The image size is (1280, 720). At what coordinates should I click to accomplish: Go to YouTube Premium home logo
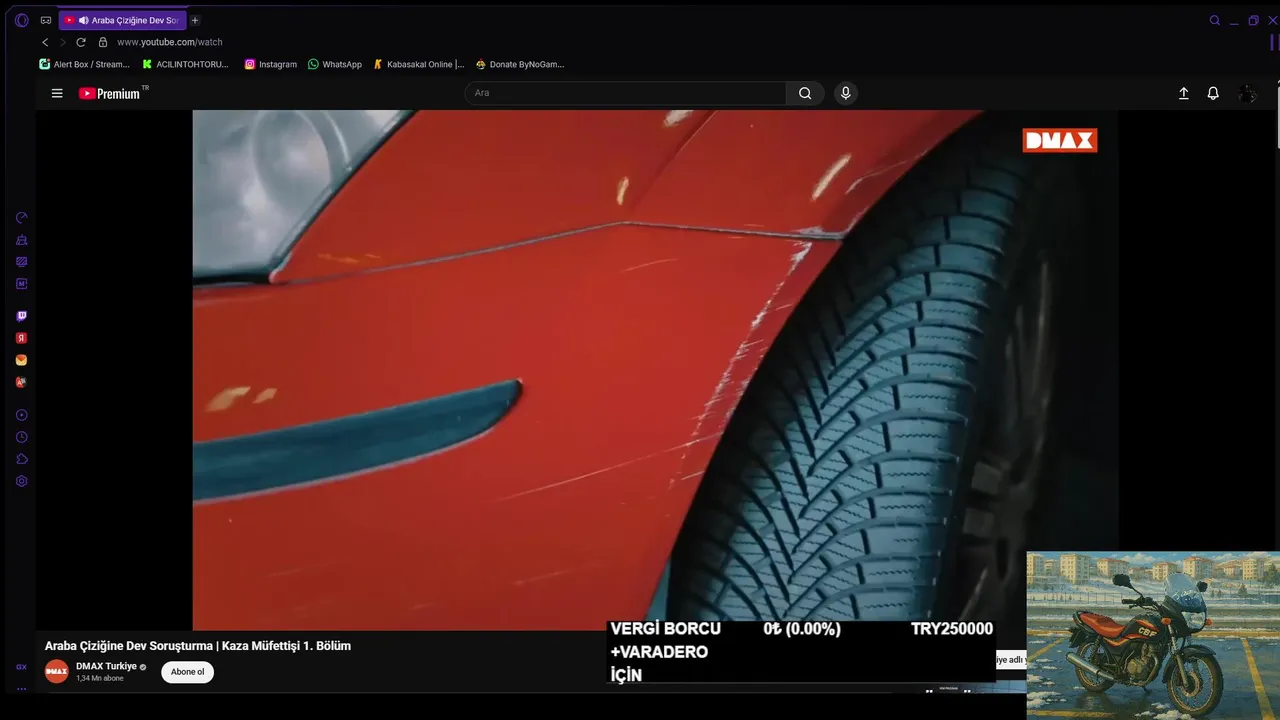click(110, 93)
